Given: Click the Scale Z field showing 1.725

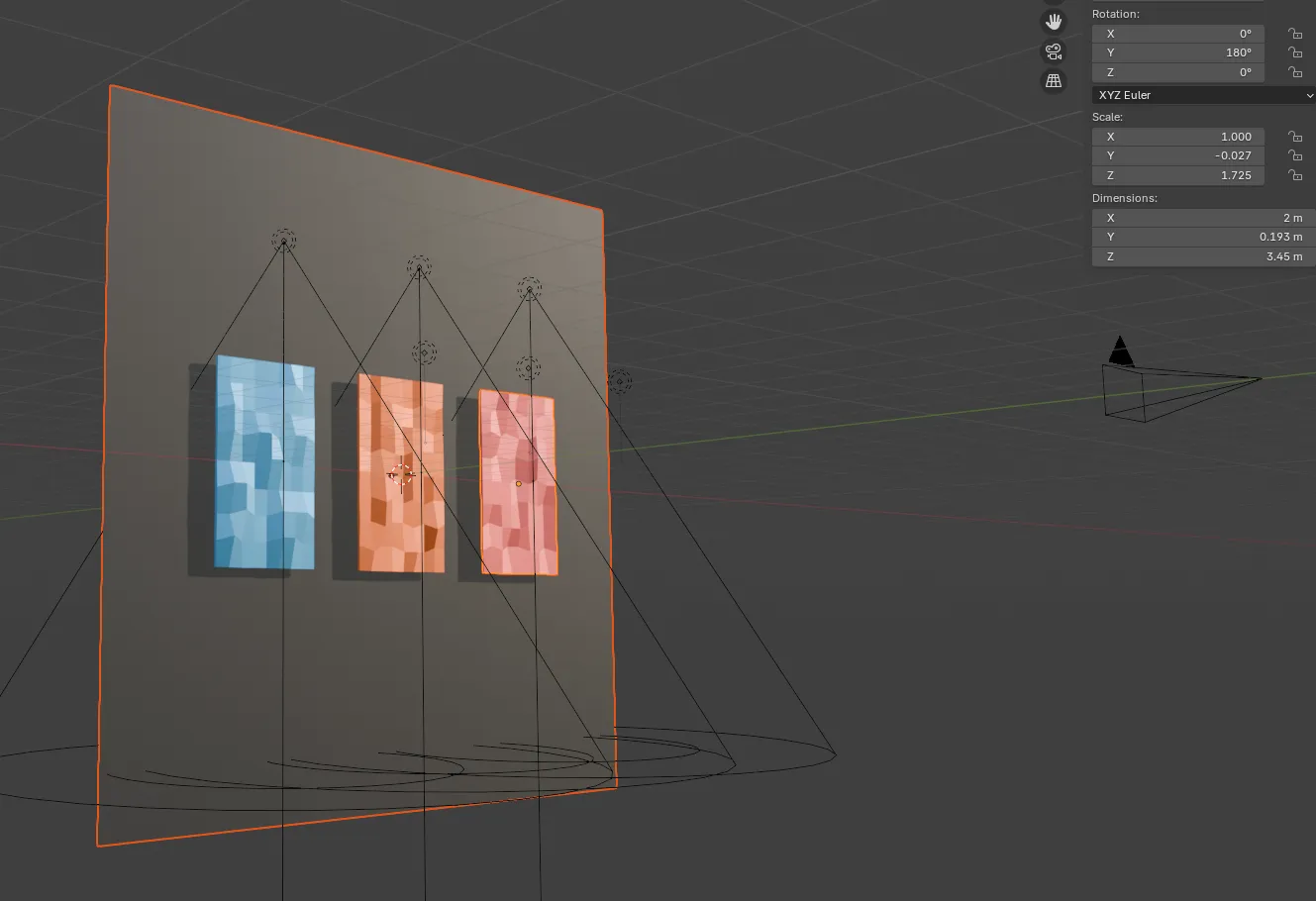Looking at the screenshot, I should tap(1178, 175).
